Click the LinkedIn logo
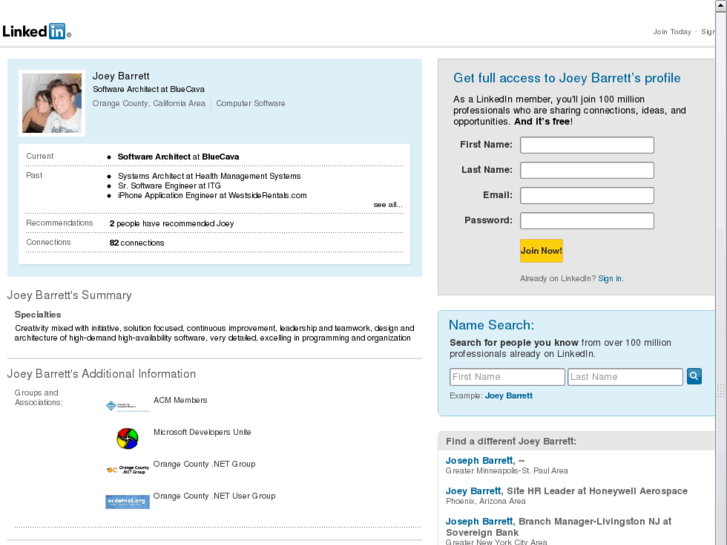This screenshot has height=545, width=727. (36, 32)
